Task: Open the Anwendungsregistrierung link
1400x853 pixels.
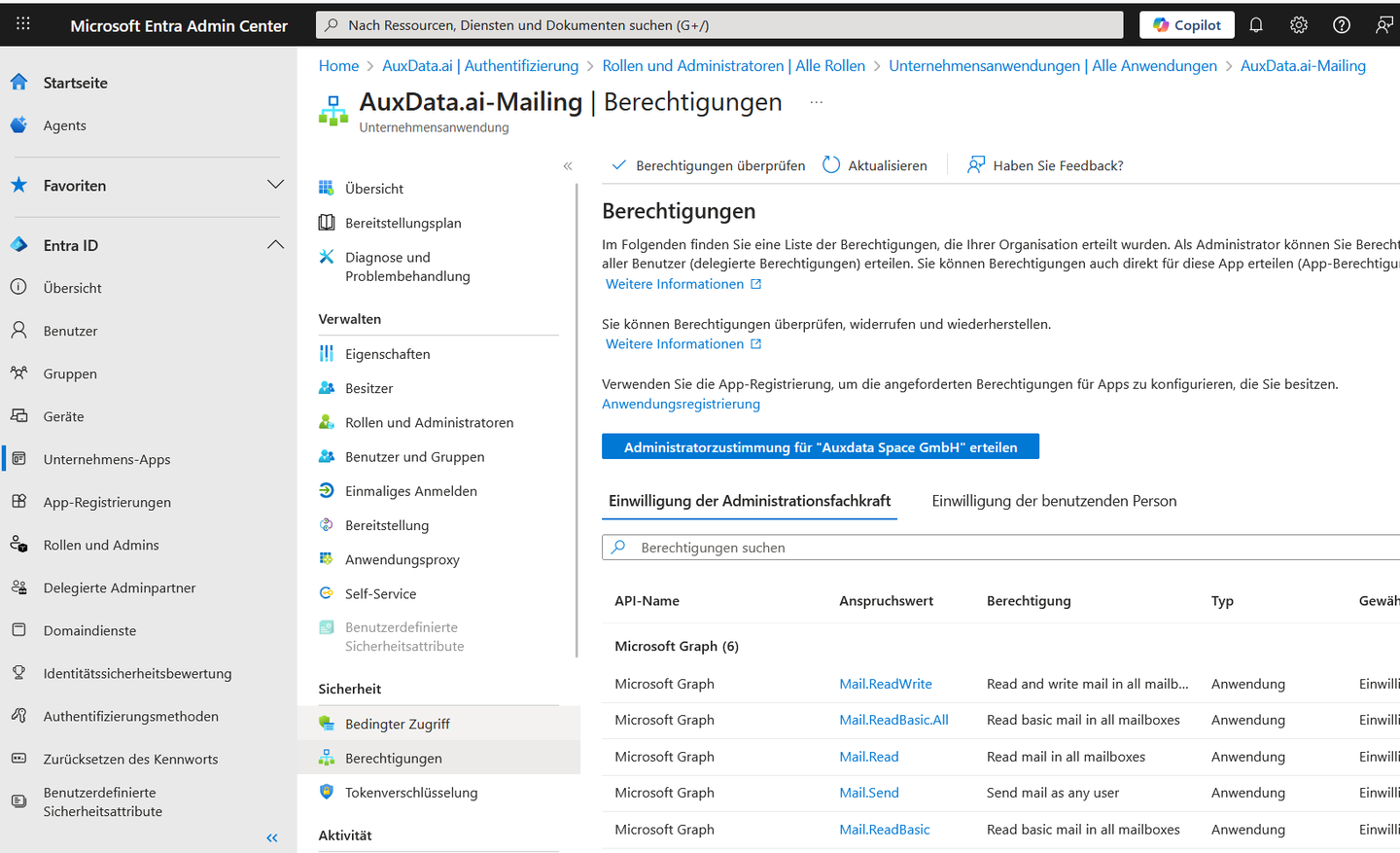Action: [x=681, y=404]
